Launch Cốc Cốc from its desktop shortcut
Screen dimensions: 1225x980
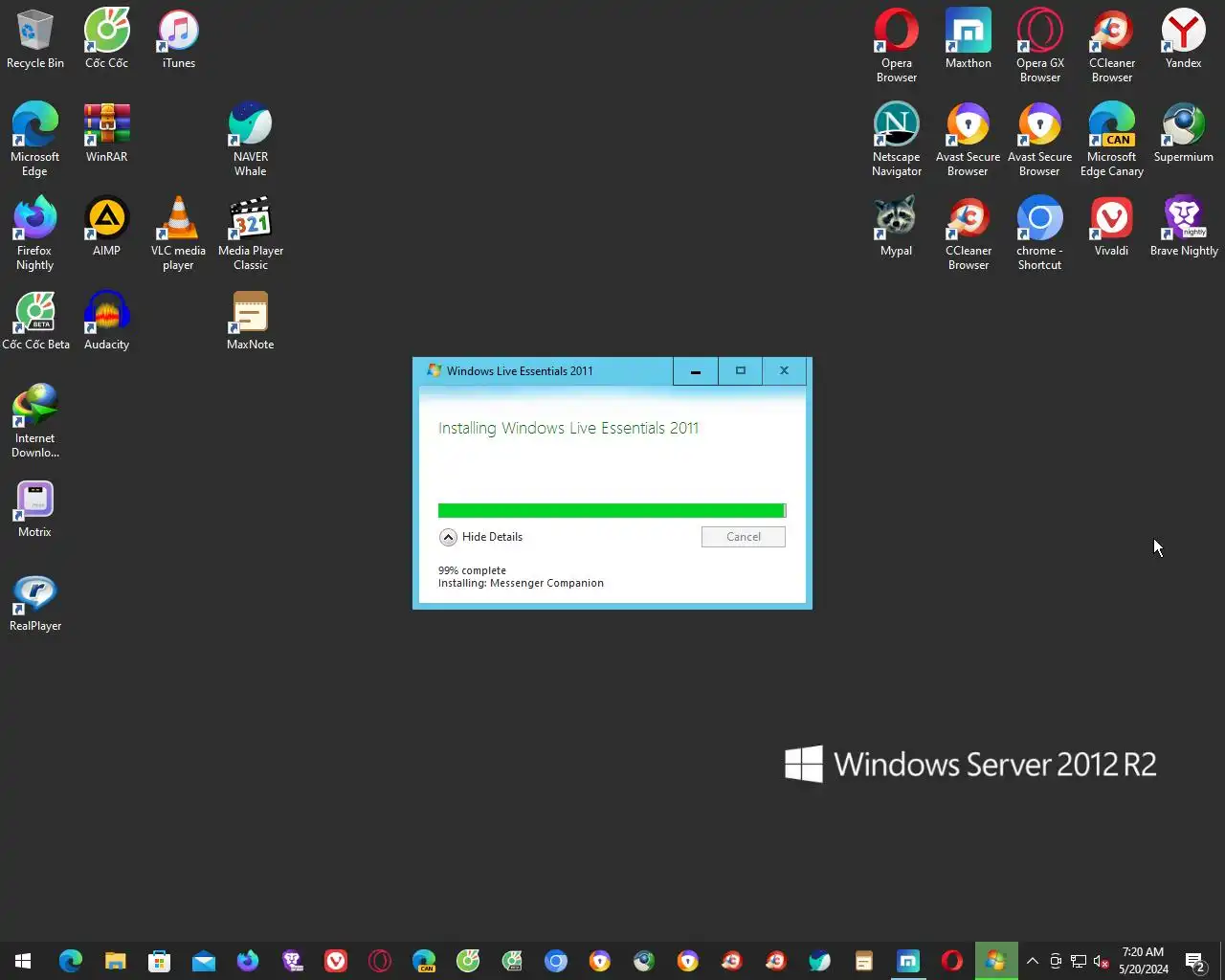(x=106, y=40)
